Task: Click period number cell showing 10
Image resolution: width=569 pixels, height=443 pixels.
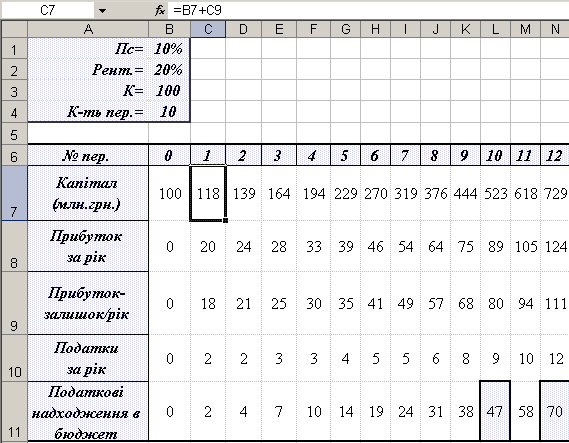Action: tap(495, 155)
